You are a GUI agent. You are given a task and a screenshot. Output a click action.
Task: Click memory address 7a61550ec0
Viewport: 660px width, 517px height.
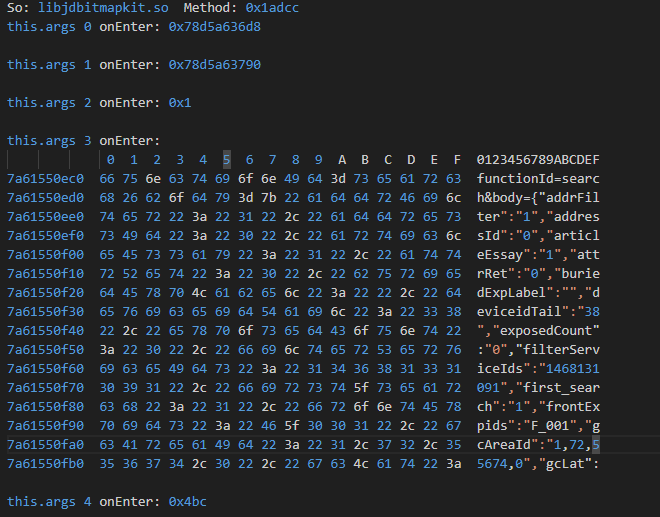(x=46, y=178)
